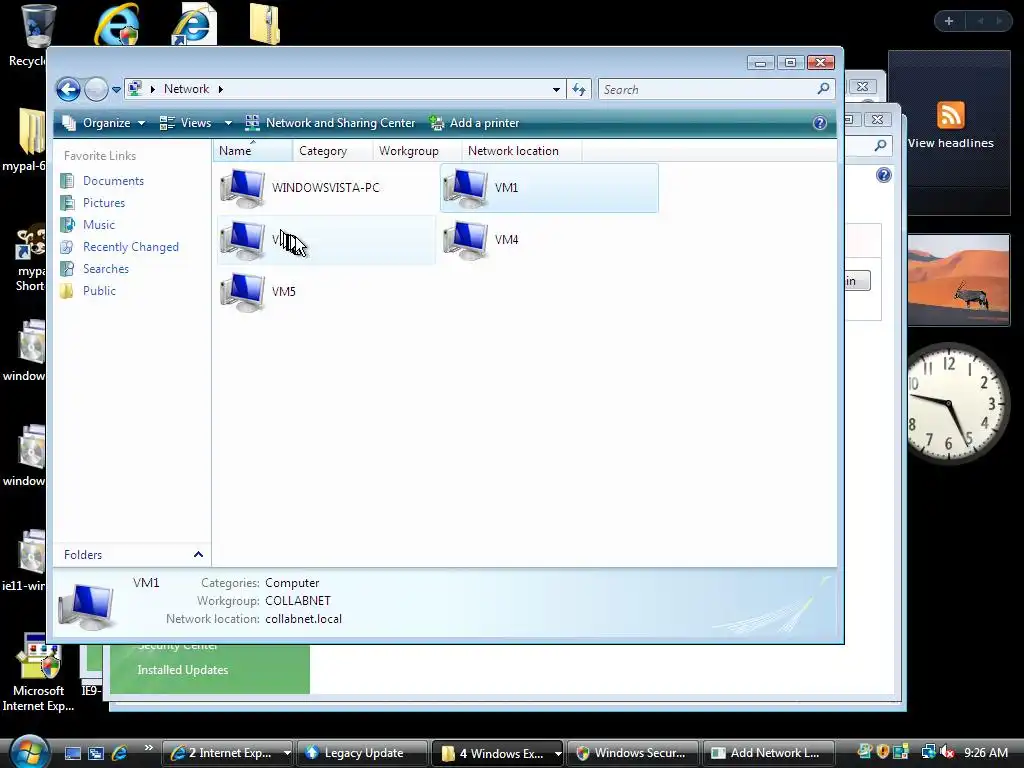The width and height of the screenshot is (1024, 768).
Task: Add gadgets with the sidebar plus button
Action: pyautogui.click(x=949, y=22)
